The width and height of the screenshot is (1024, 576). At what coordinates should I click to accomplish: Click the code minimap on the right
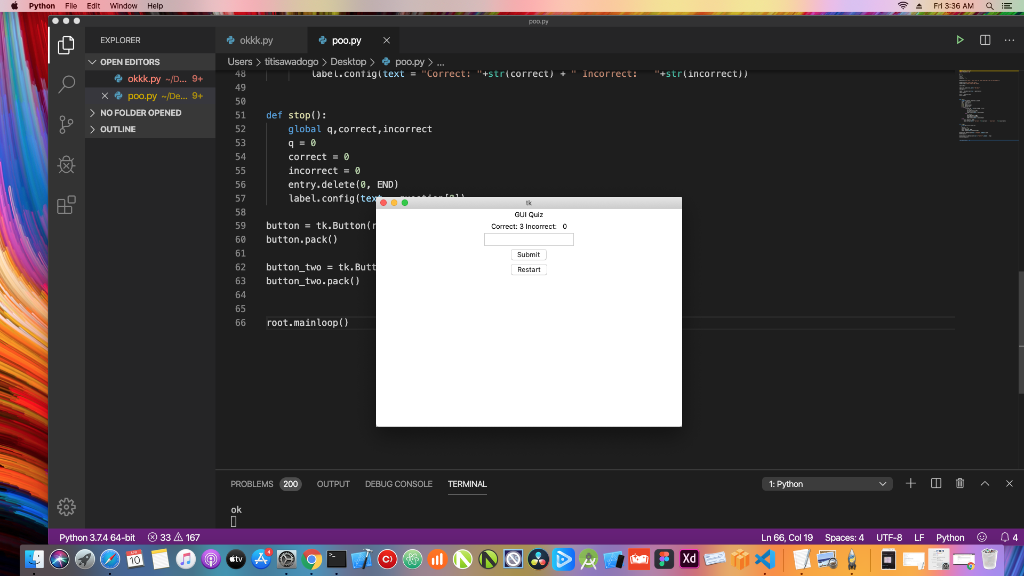tap(988, 104)
